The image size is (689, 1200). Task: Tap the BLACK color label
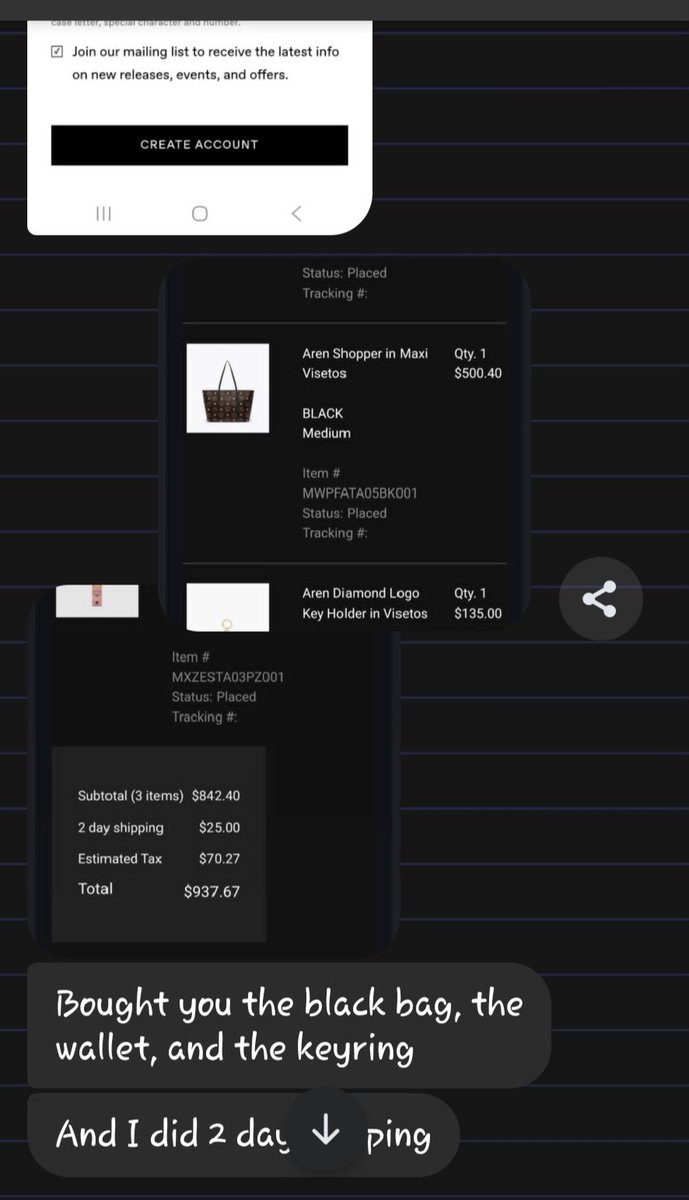(323, 413)
